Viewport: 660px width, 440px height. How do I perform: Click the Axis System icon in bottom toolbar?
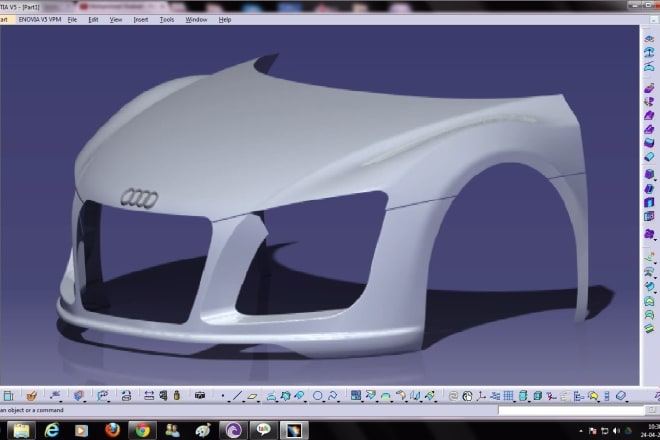tap(481, 396)
